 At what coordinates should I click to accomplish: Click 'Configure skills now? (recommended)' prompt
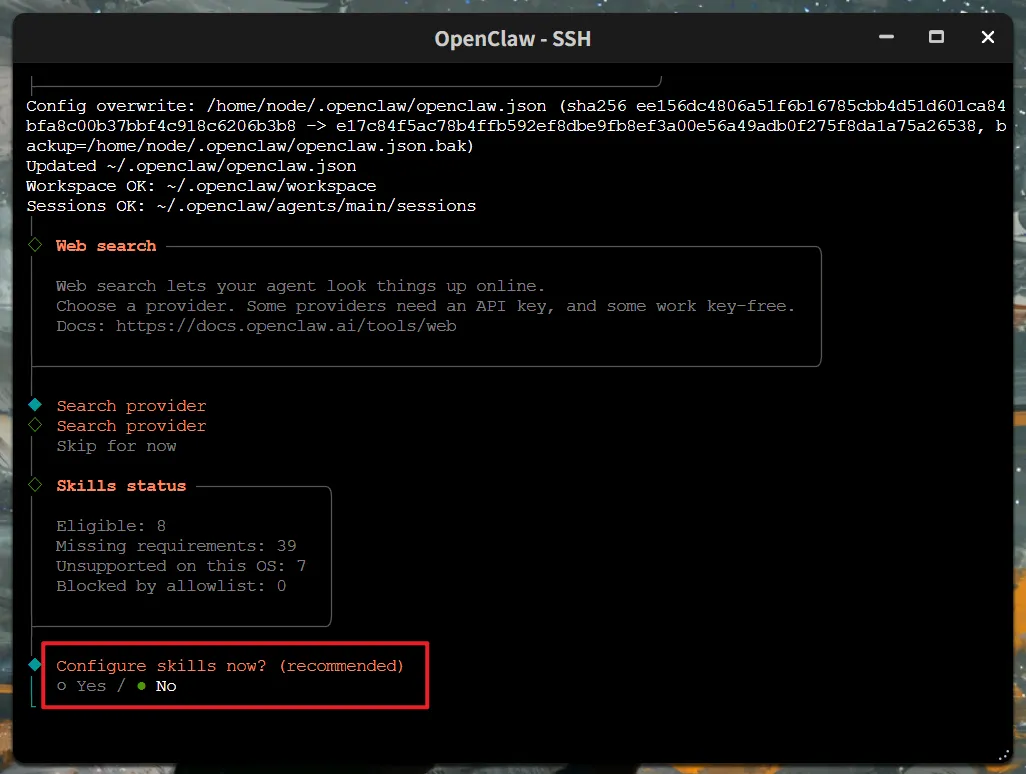pyautogui.click(x=230, y=666)
